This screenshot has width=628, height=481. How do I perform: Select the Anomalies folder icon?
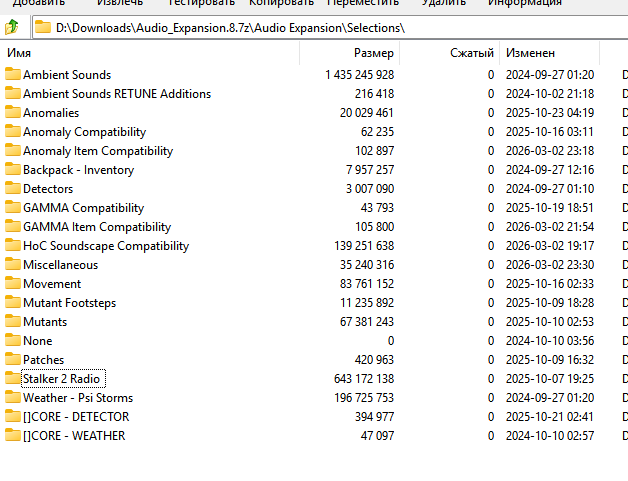pos(13,112)
